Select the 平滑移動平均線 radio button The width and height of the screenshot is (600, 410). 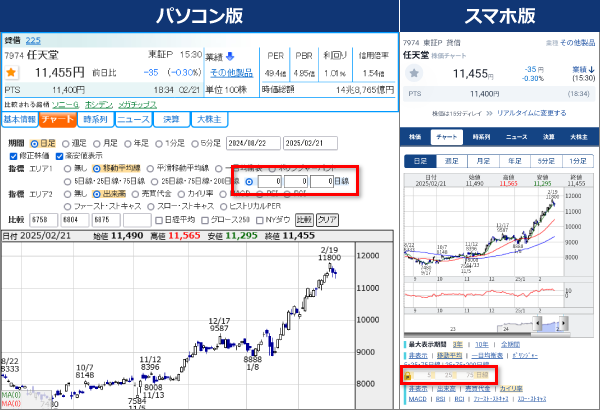(x=150, y=169)
